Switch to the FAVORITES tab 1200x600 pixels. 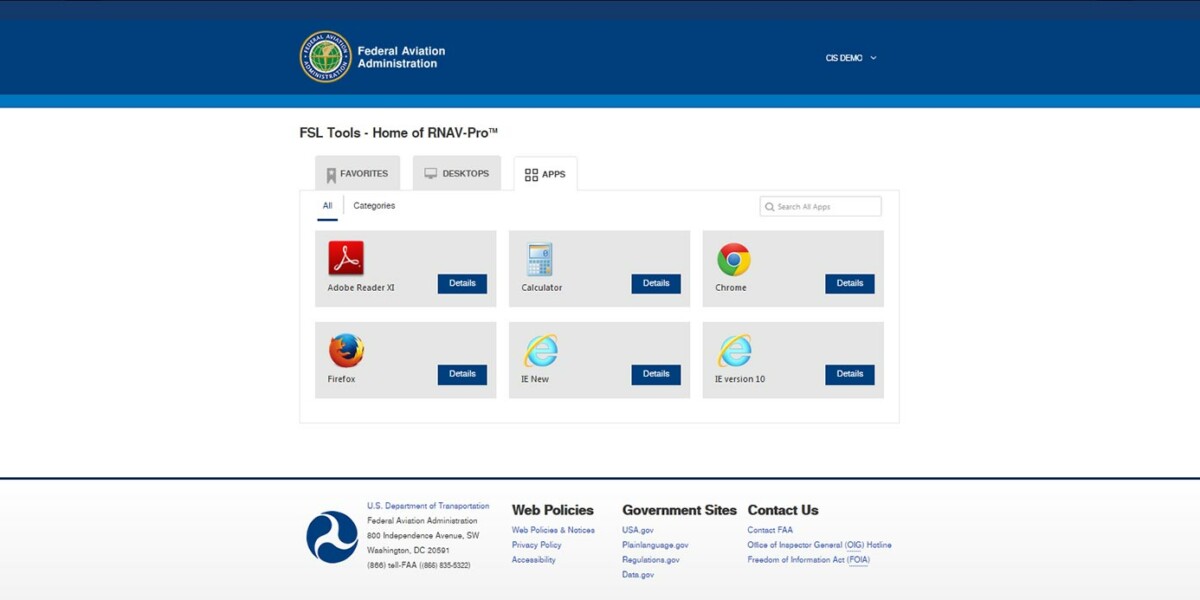[x=357, y=173]
